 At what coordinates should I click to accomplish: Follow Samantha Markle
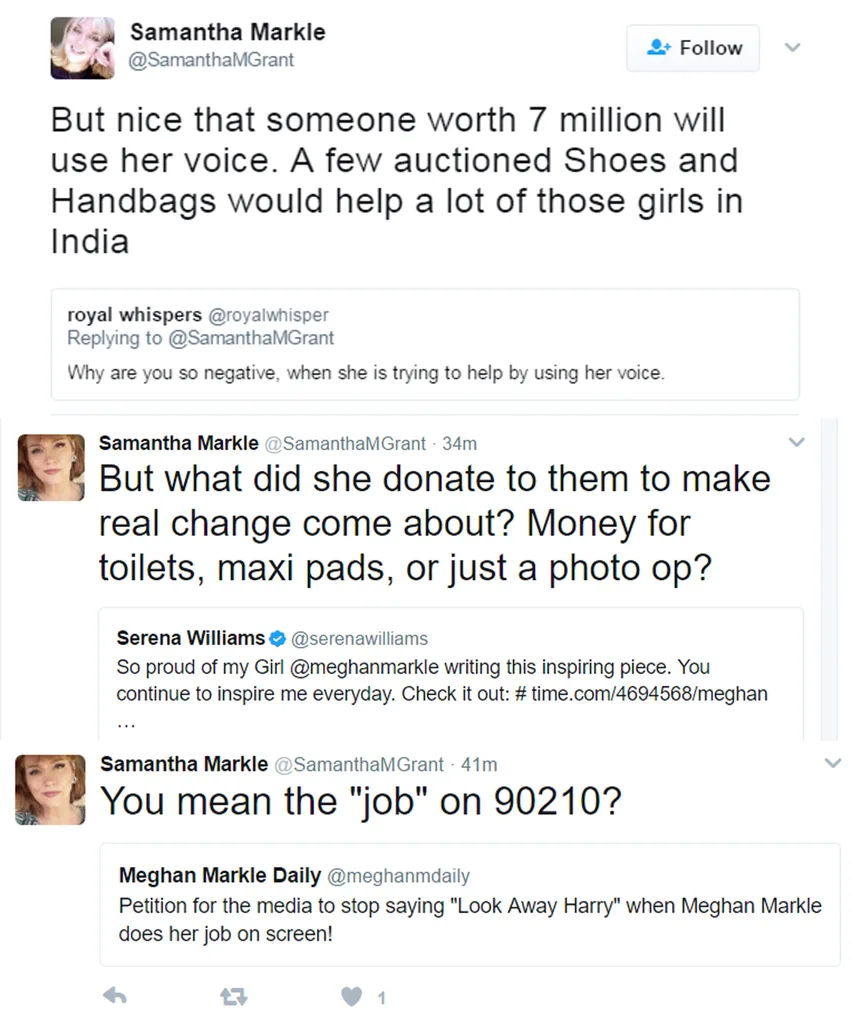(x=693, y=48)
